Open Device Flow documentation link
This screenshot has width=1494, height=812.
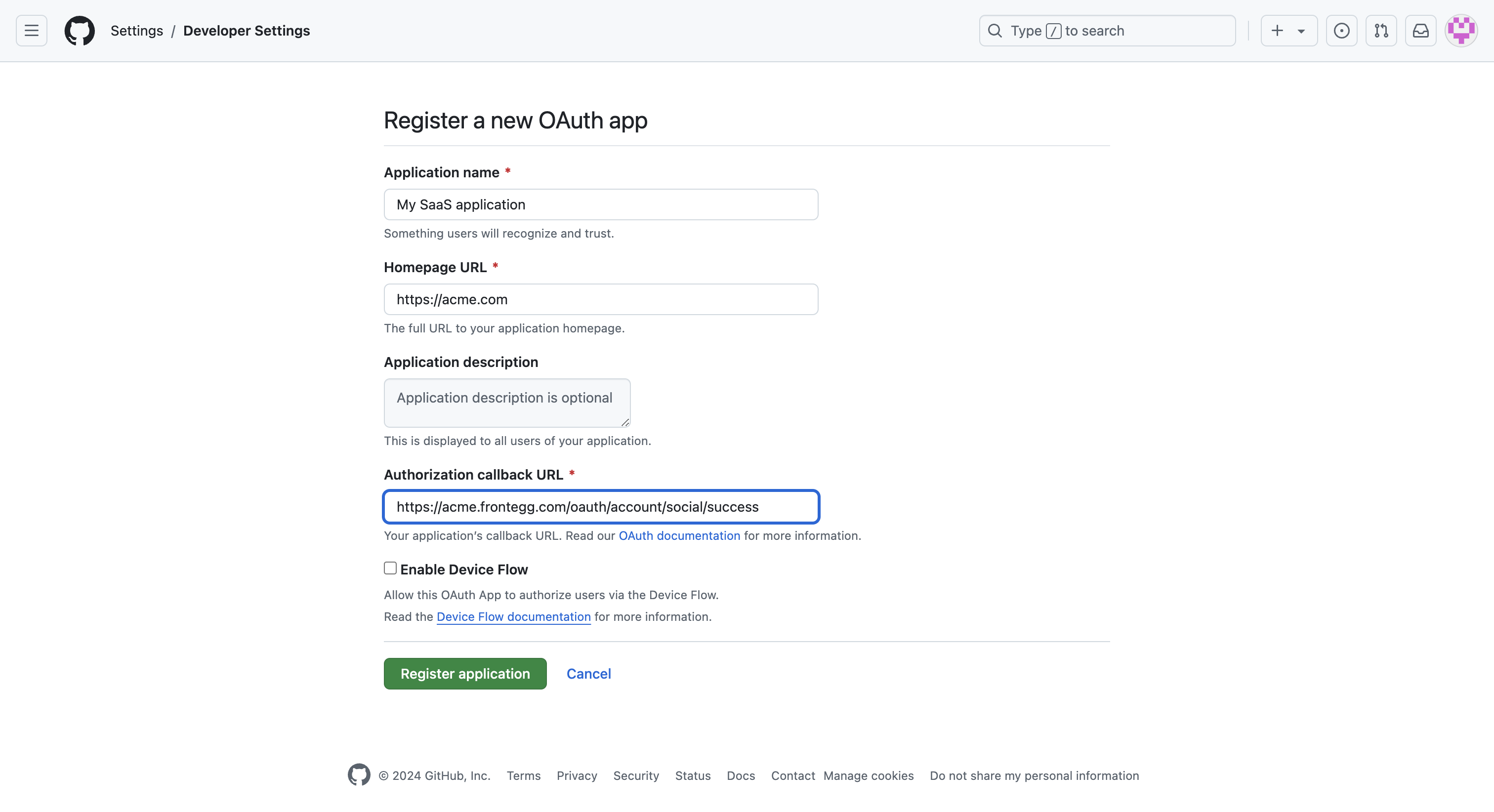[513, 616]
